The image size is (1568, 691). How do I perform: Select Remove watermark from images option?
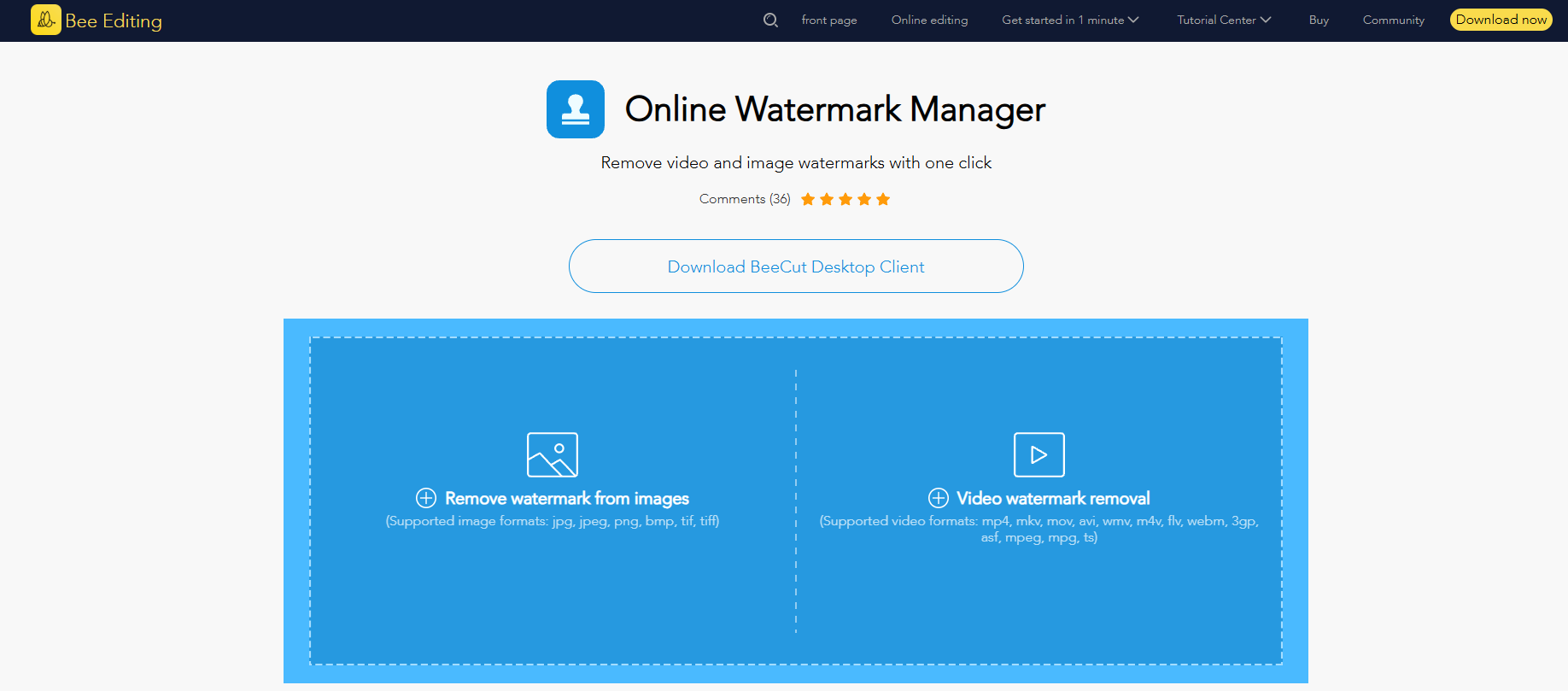coord(567,498)
